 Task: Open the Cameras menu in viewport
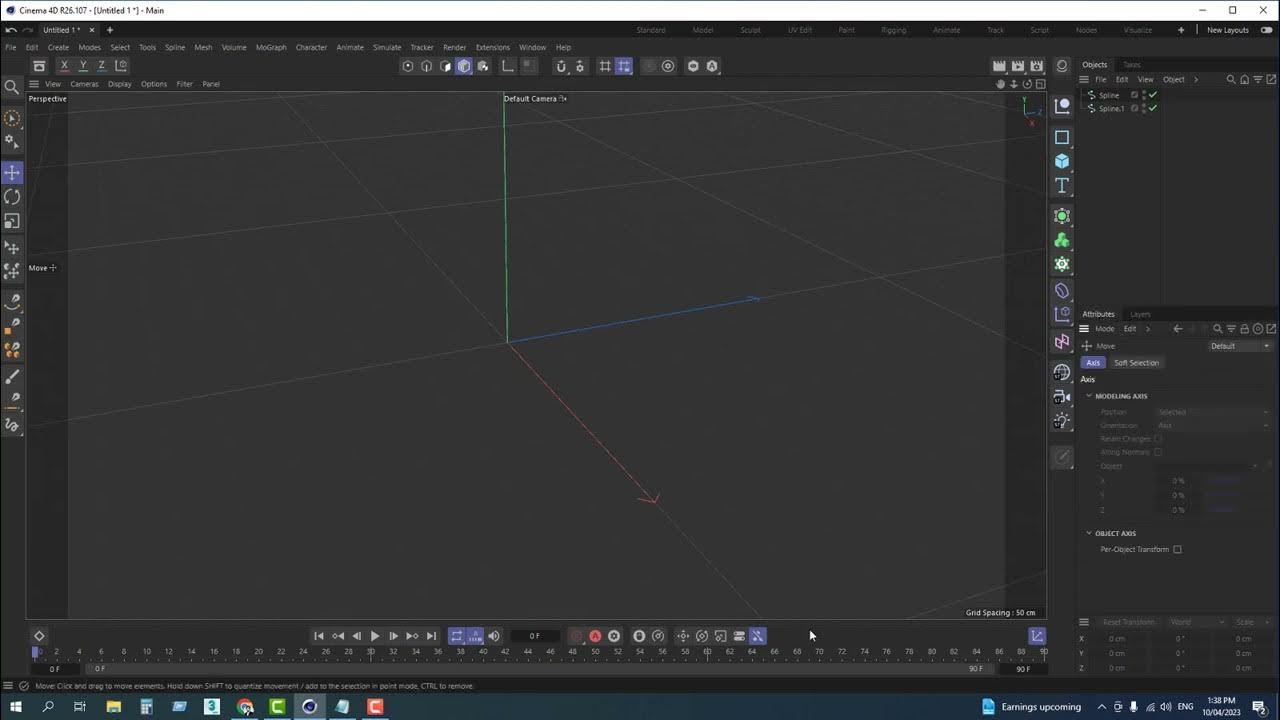[84, 84]
